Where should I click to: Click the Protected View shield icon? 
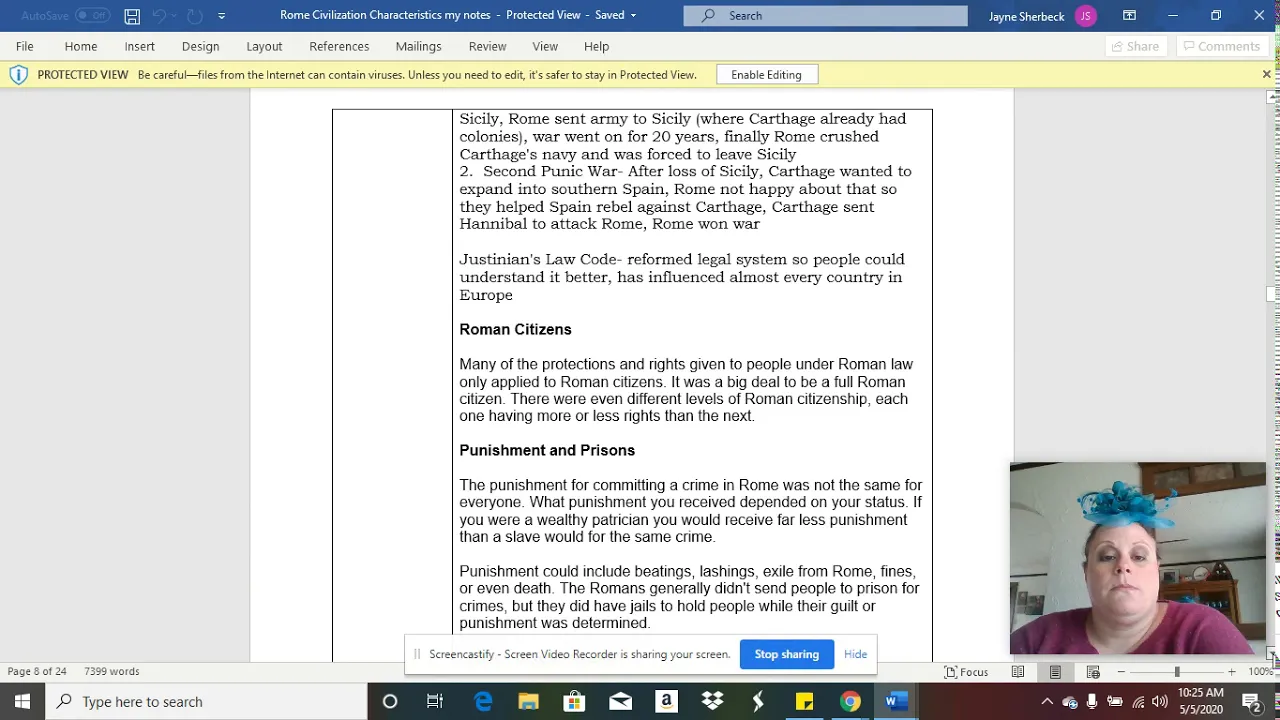click(18, 75)
